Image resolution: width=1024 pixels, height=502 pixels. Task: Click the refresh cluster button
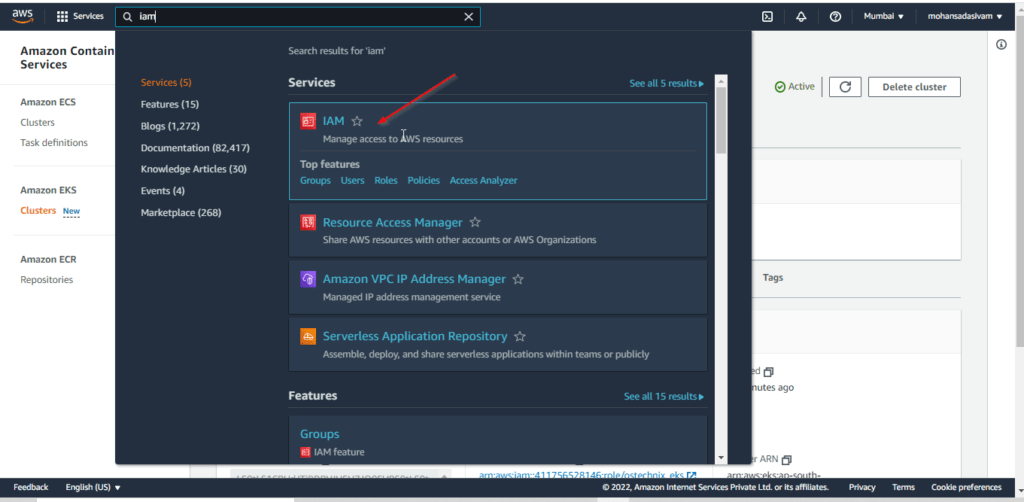(x=845, y=87)
